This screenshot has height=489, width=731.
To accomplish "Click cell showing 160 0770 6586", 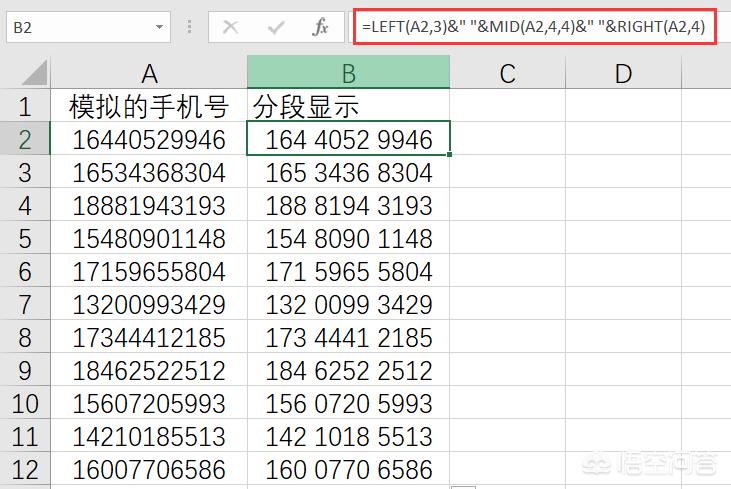I will [x=348, y=468].
